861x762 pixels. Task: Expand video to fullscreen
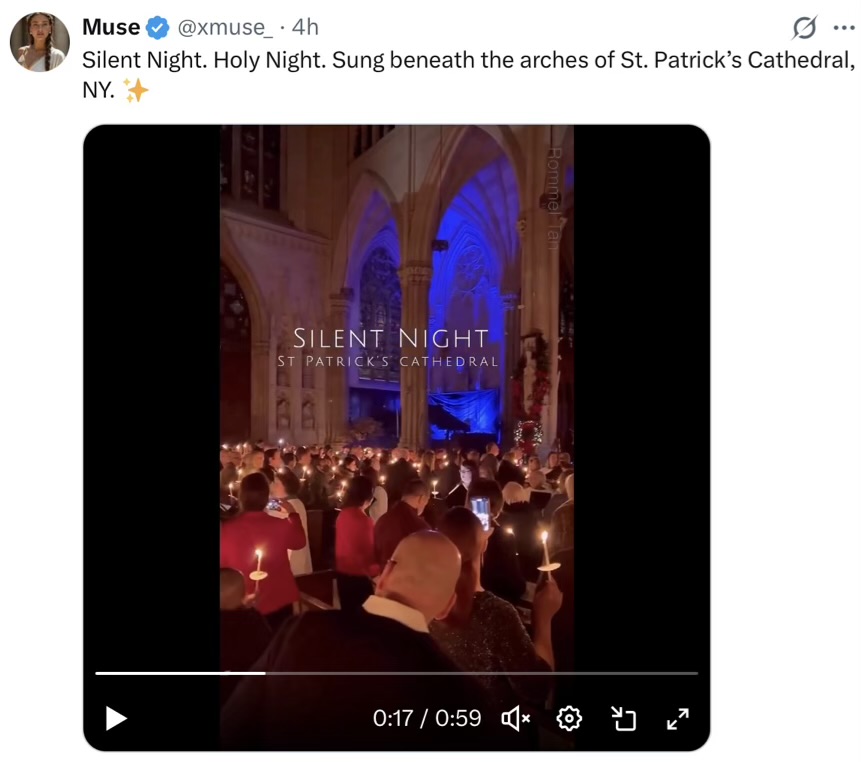click(x=677, y=718)
